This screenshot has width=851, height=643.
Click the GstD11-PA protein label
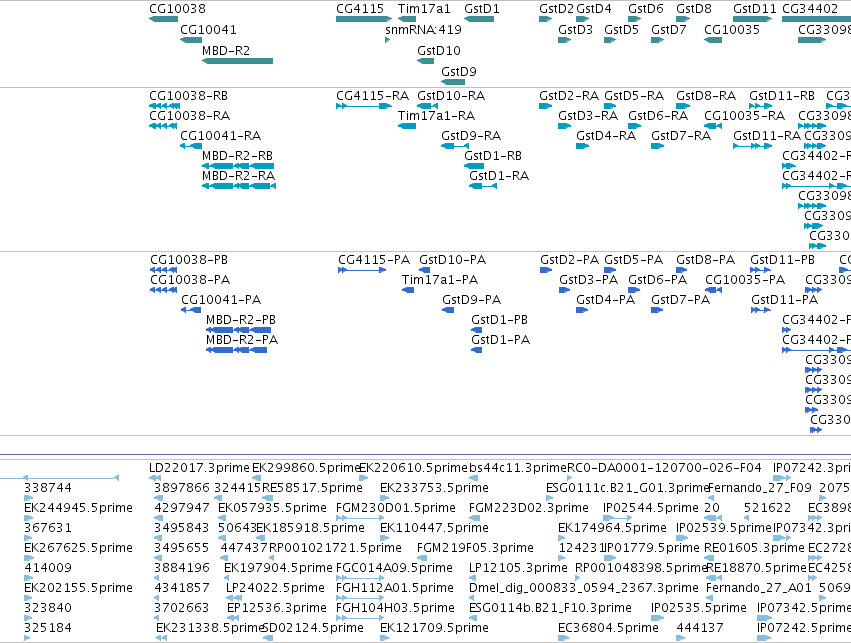coord(784,300)
